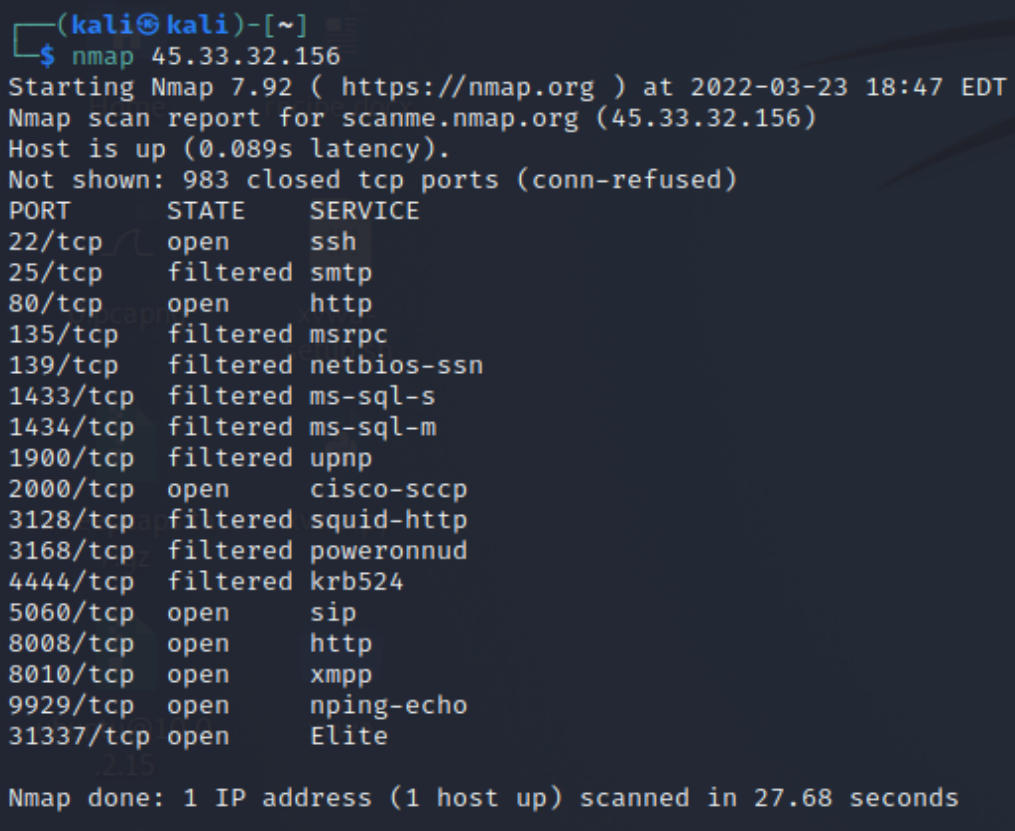Click the 80/tcp port entry
Image resolution: width=1015 pixels, height=831 pixels.
pos(56,304)
